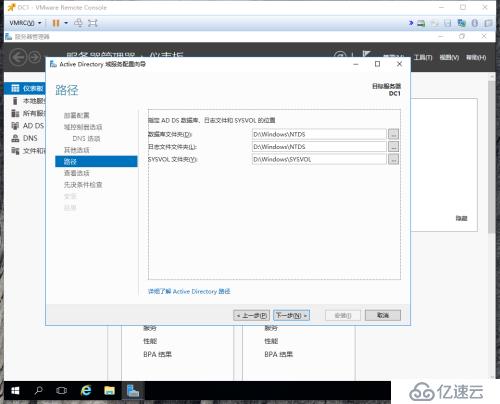Click left tile's BPA 结果 entry
Viewport: 500px width, 404px height.
tap(157, 354)
